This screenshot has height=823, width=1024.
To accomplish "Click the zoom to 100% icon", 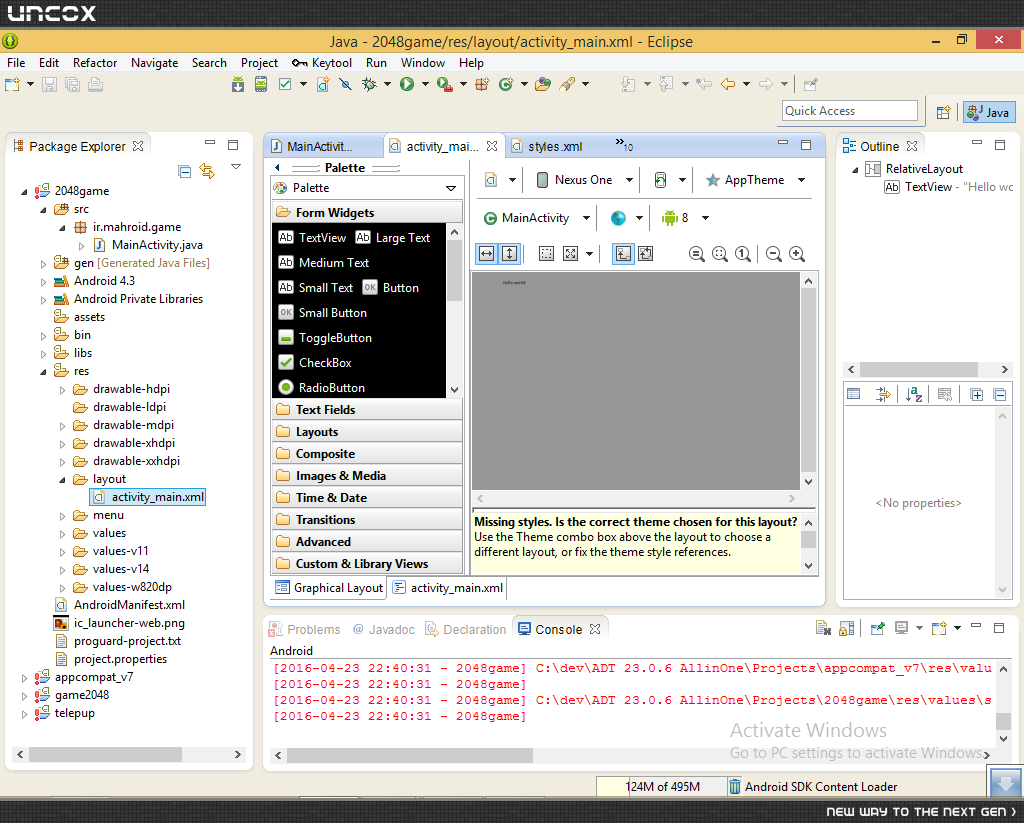I will [743, 254].
